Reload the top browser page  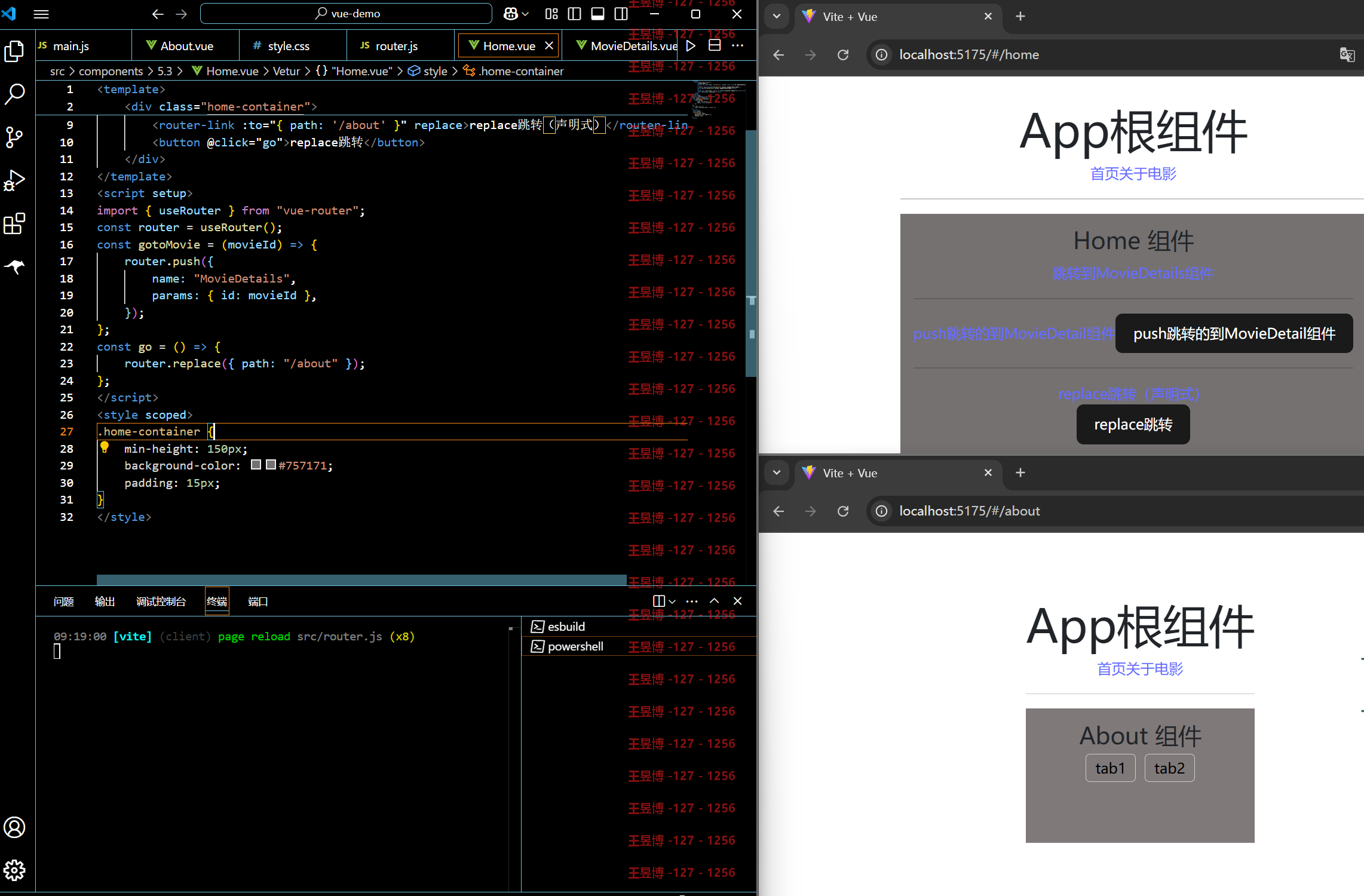click(843, 55)
